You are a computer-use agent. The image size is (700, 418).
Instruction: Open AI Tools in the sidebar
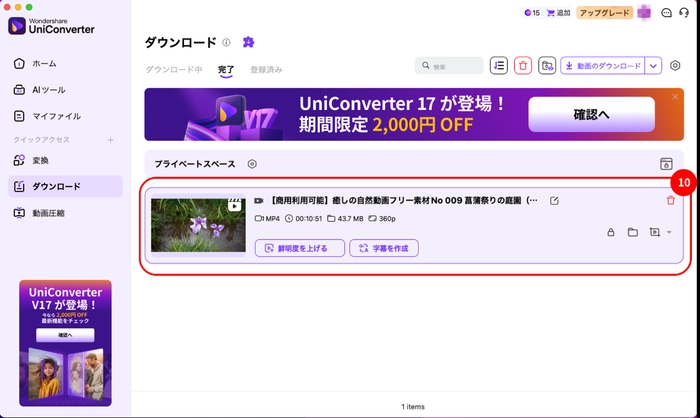click(39, 90)
